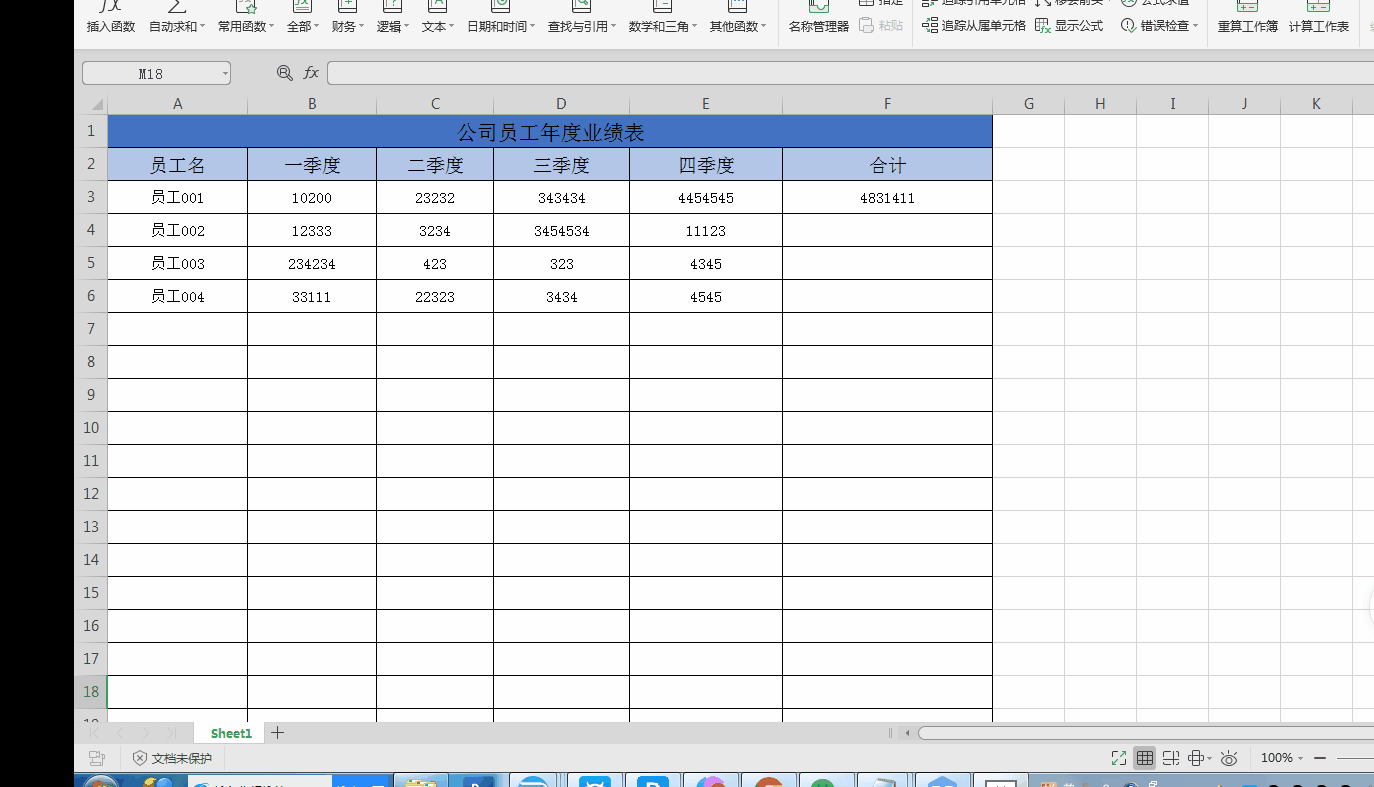Select cell with value 11123

tap(706, 231)
